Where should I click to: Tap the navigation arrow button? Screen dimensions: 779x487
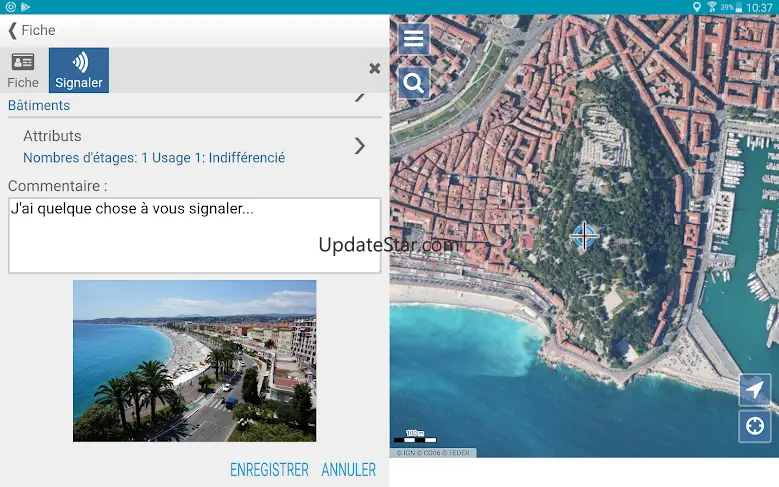754,389
